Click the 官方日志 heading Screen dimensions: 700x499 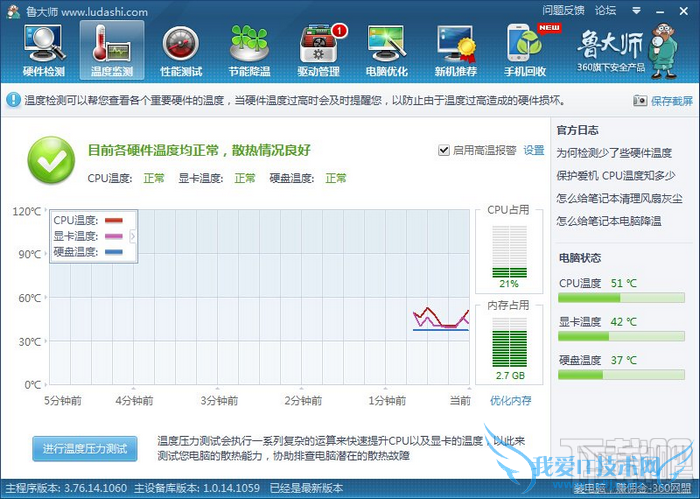point(577,130)
